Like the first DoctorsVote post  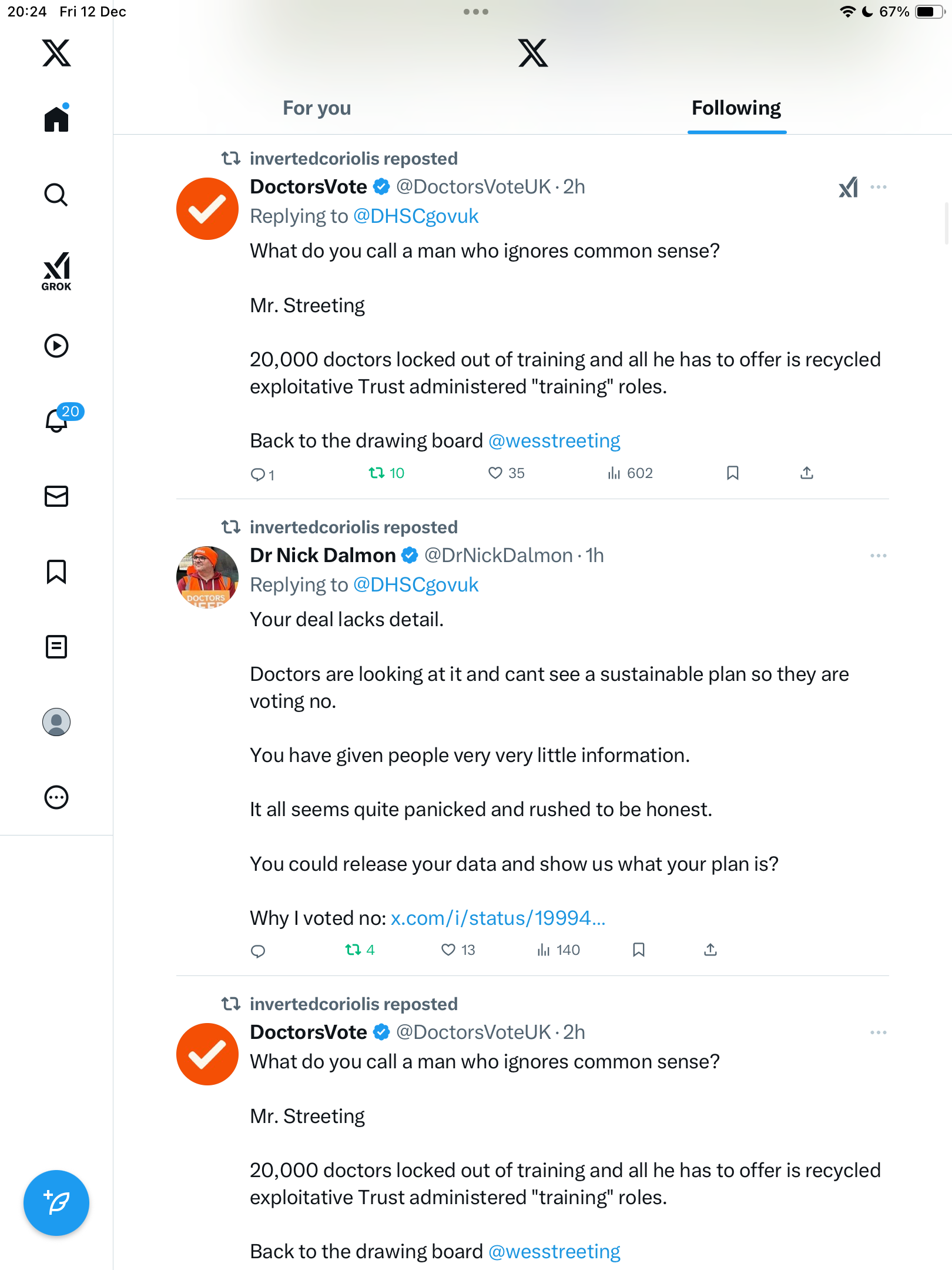pyautogui.click(x=496, y=473)
